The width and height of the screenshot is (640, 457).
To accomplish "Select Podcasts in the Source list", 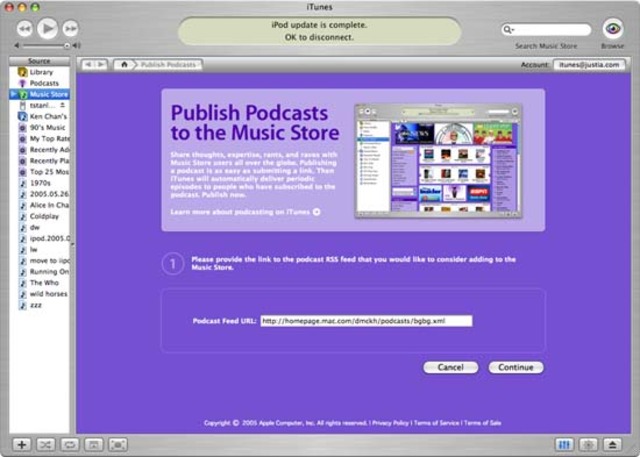I will pyautogui.click(x=40, y=83).
